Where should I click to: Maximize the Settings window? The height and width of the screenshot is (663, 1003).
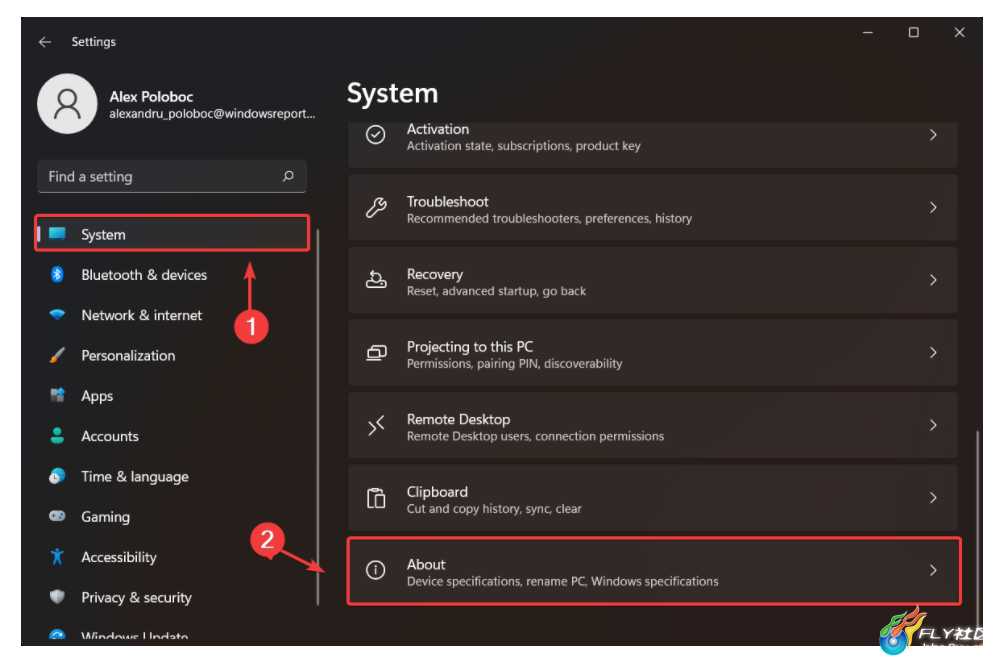(x=913, y=32)
